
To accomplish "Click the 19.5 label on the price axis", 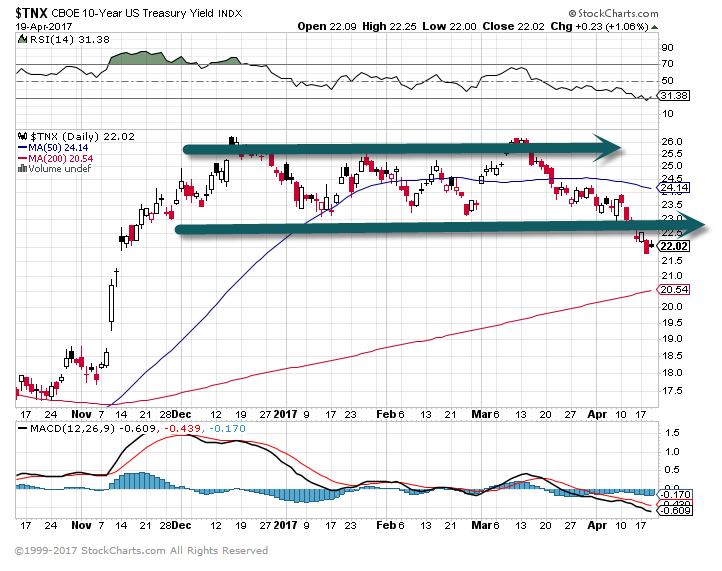I will click(671, 323).
